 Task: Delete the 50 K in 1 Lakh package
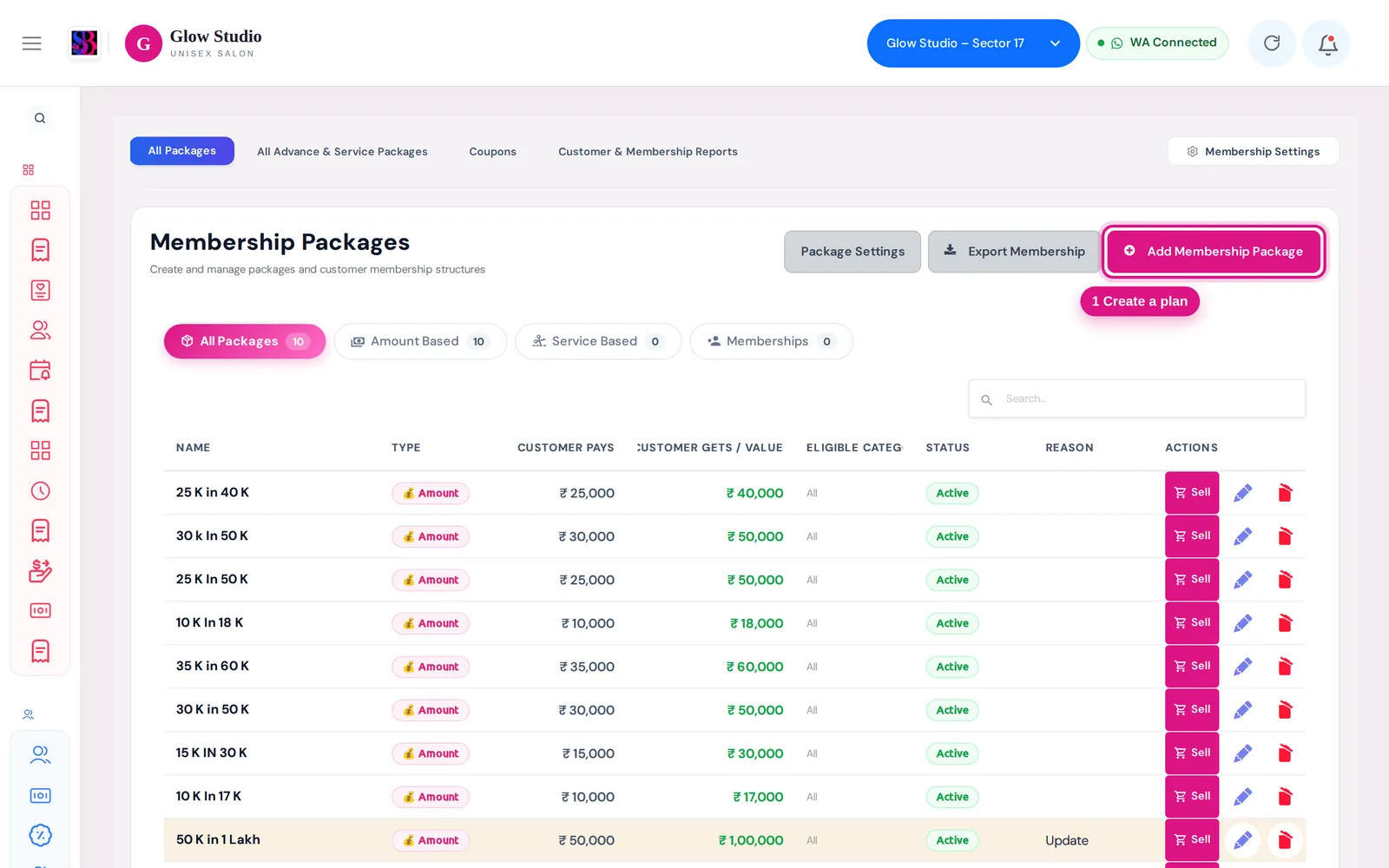tap(1285, 840)
